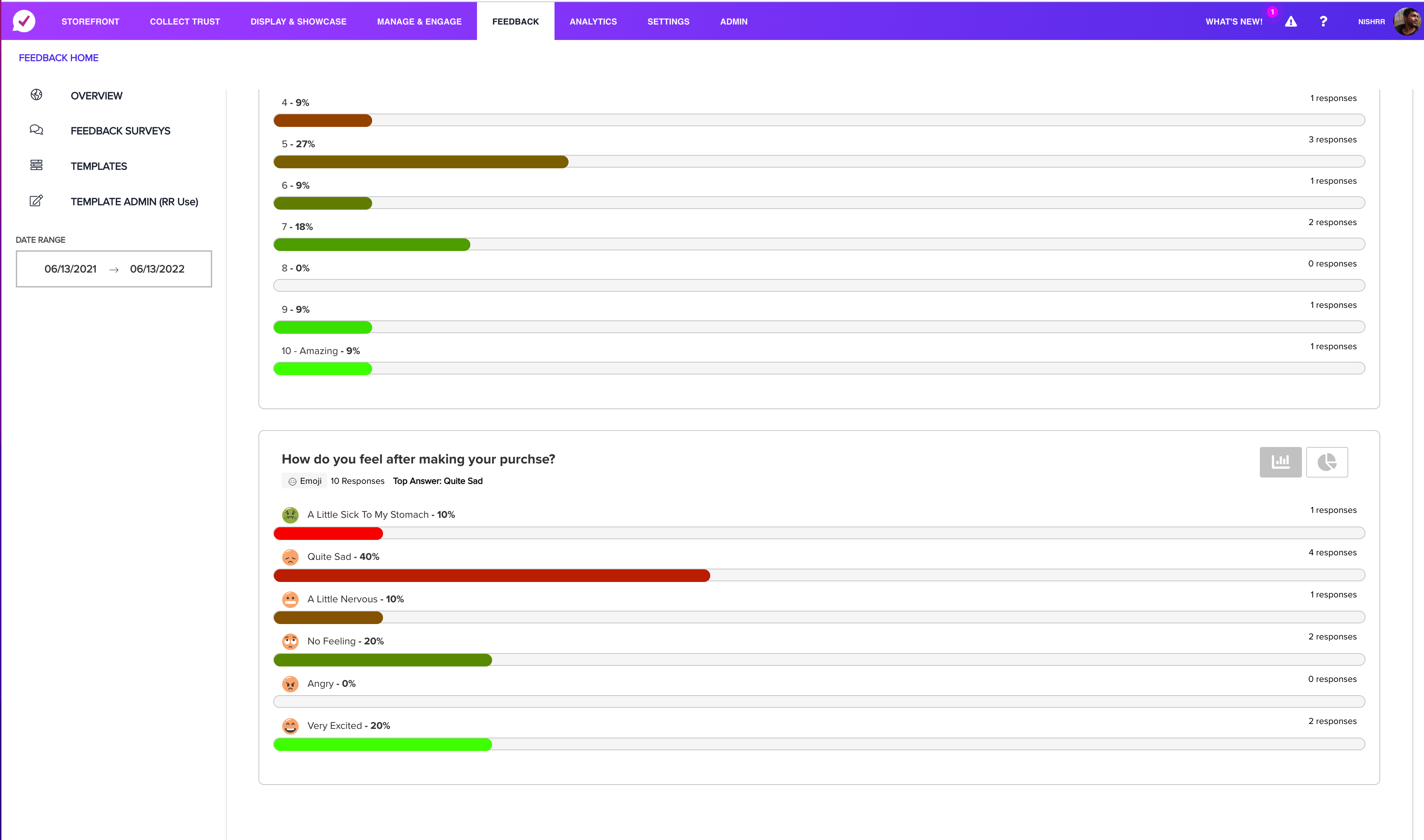Screen dimensions: 1424x840
Task: Click the What's New notification badge
Action: tap(1272, 12)
